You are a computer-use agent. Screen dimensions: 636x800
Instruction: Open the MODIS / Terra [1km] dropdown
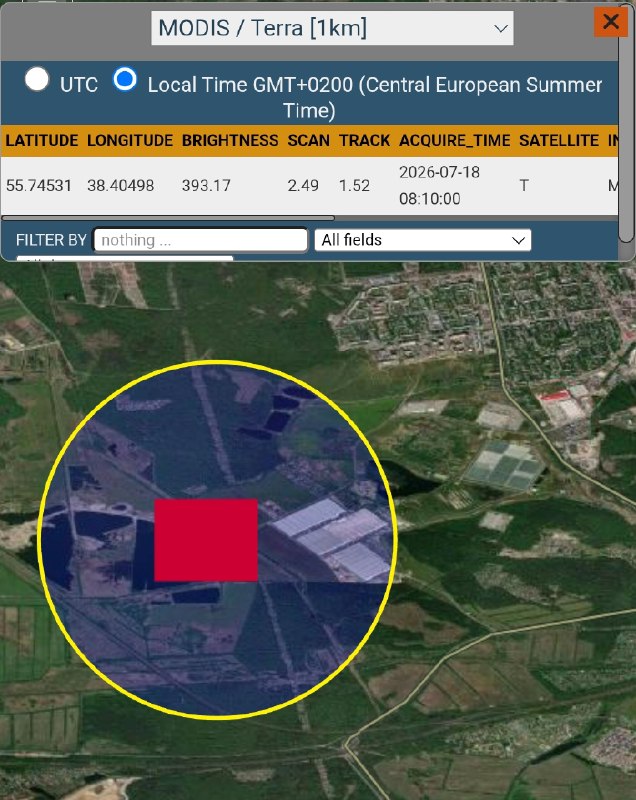point(332,28)
